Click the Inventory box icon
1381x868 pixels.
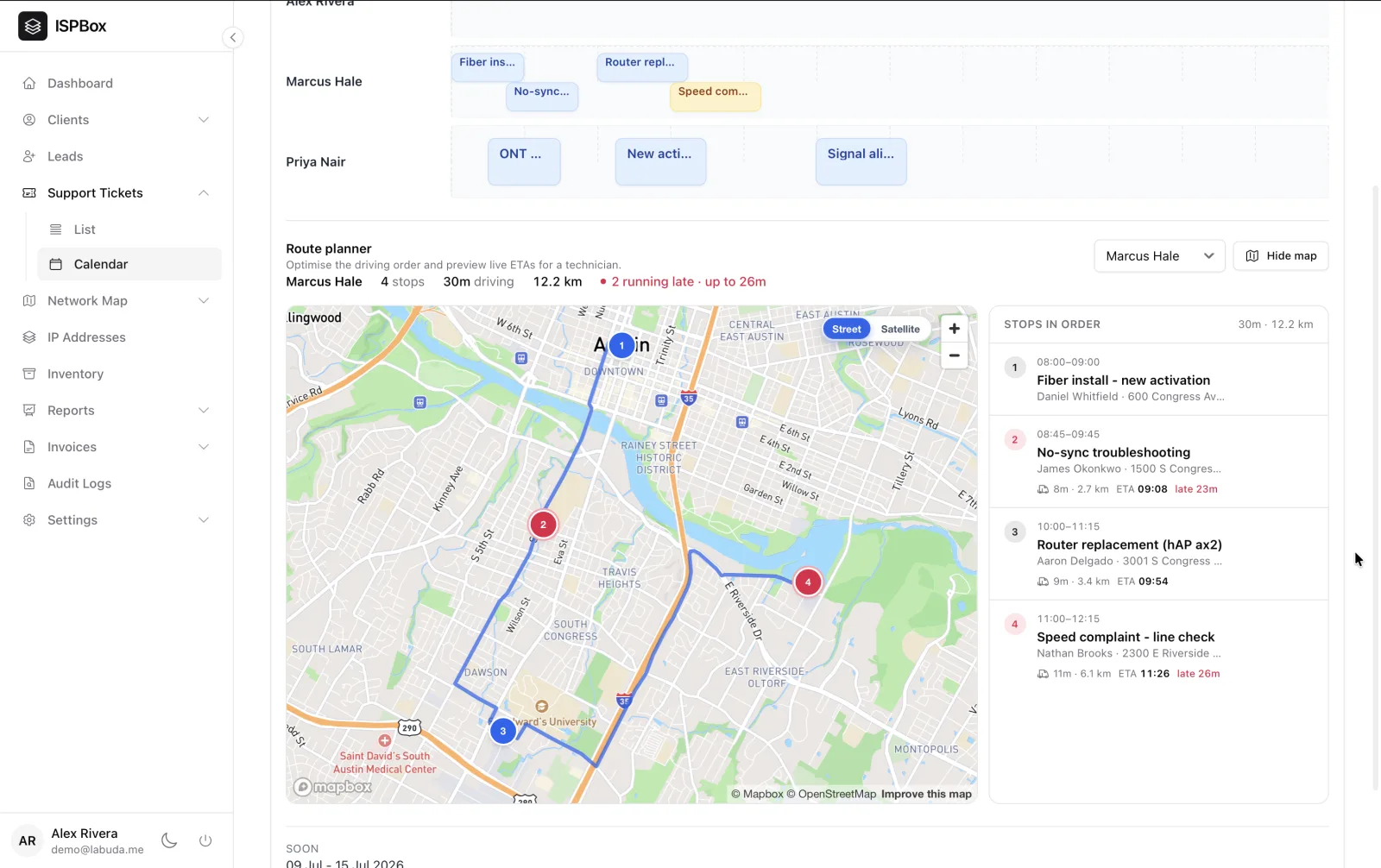click(x=29, y=374)
